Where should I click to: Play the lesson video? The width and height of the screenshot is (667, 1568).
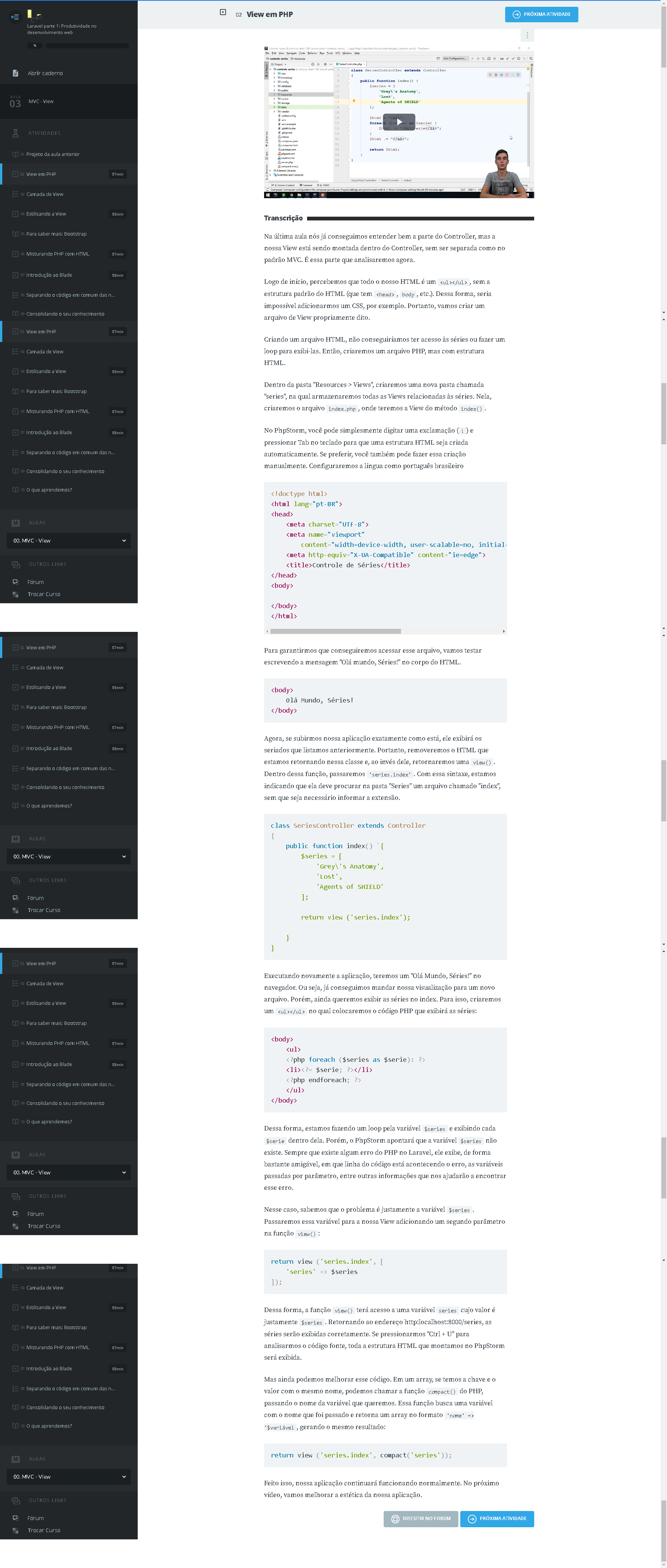coord(399,122)
